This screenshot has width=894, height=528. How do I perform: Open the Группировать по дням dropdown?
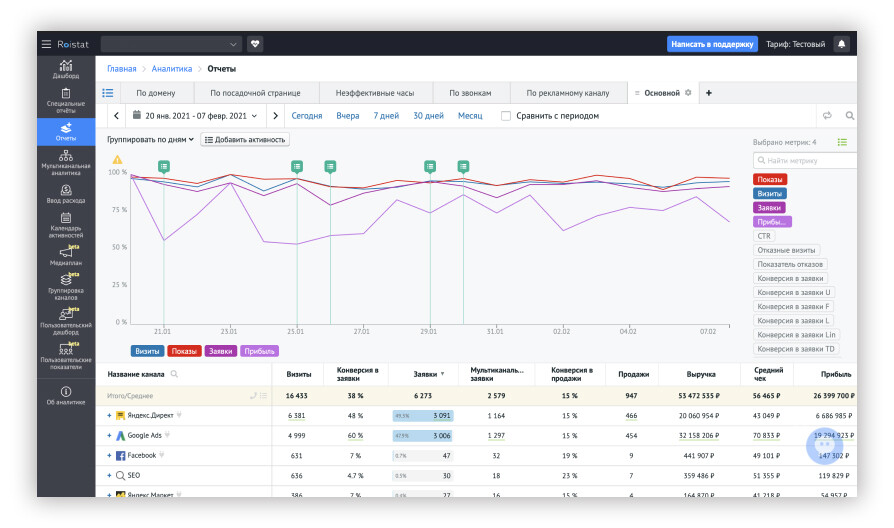150,139
